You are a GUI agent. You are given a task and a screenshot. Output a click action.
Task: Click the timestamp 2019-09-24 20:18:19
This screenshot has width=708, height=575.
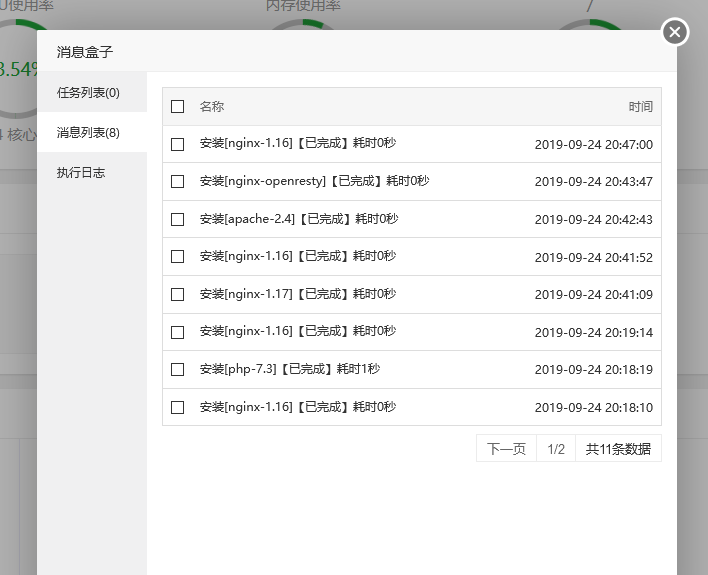594,369
